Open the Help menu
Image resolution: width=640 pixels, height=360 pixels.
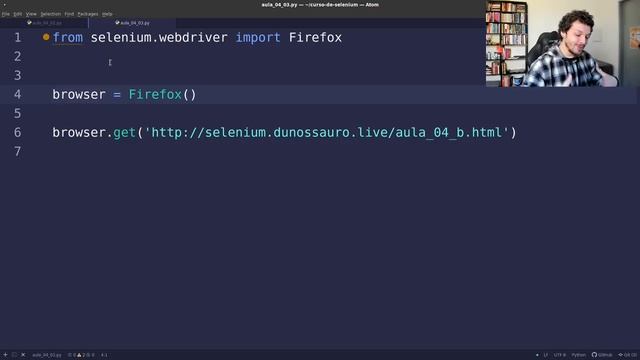107,14
